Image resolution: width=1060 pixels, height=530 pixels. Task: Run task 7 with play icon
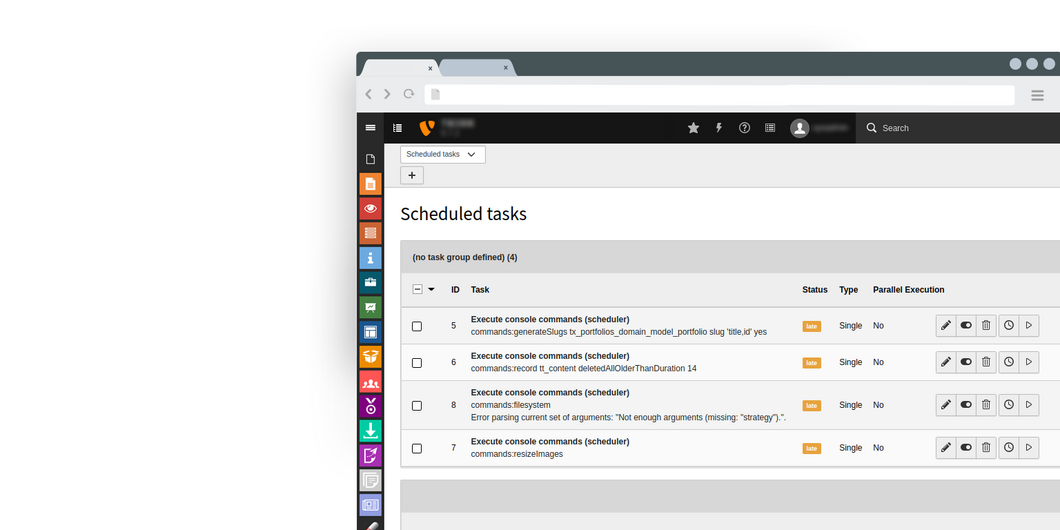1028,448
